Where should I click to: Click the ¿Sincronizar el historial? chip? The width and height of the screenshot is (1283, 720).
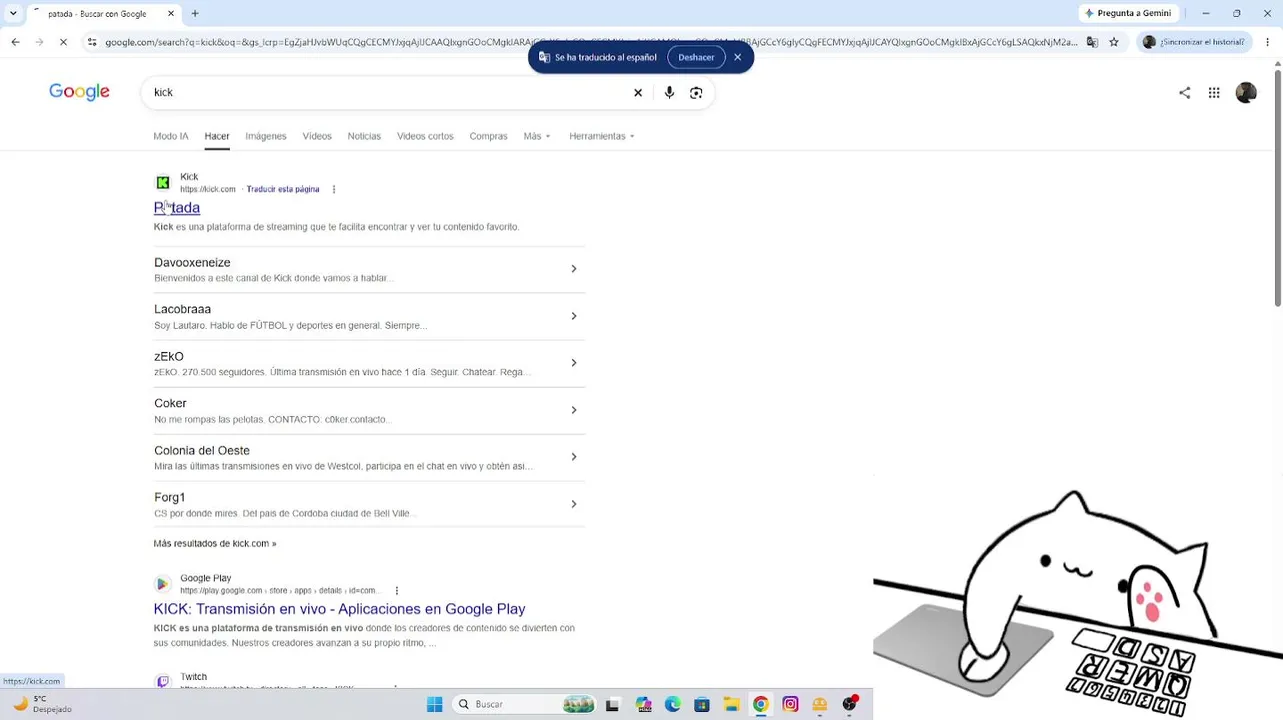pyautogui.click(x=1193, y=42)
